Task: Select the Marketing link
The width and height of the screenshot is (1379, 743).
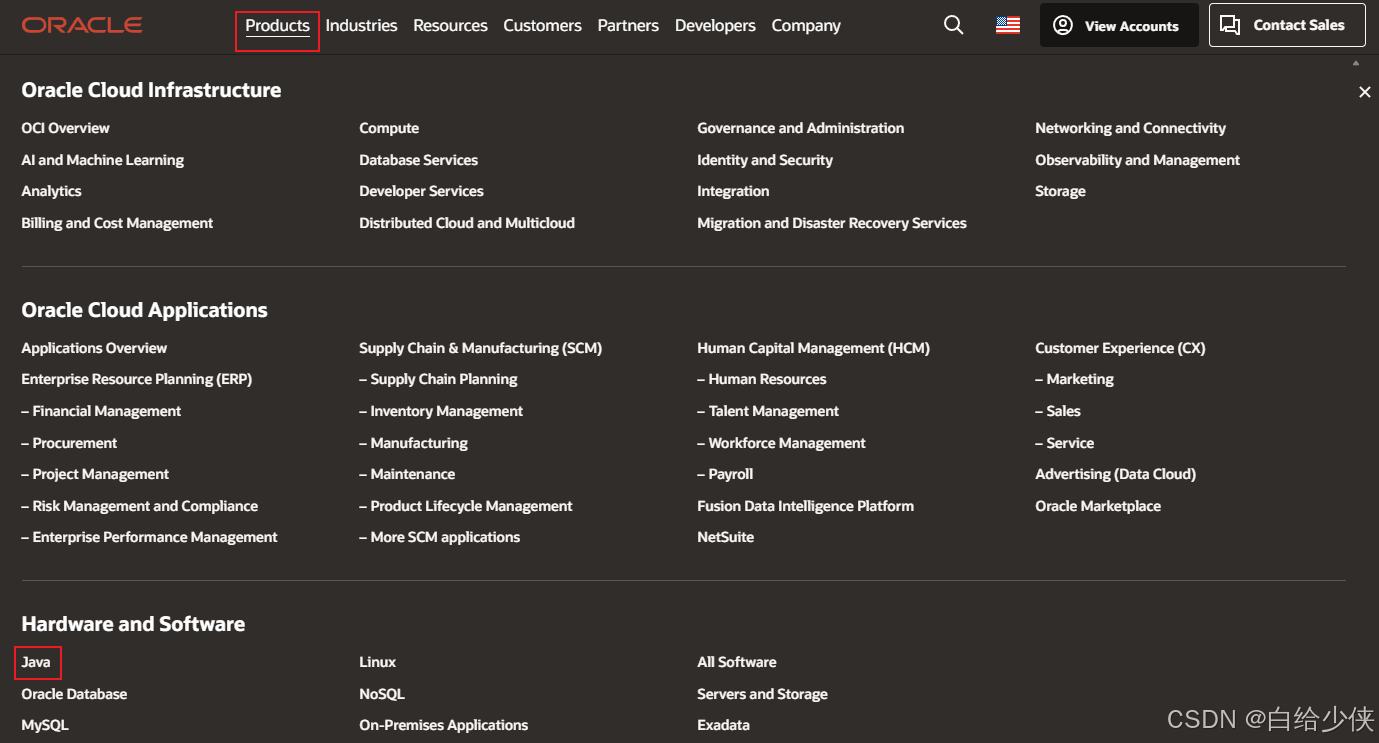Action: point(1074,379)
